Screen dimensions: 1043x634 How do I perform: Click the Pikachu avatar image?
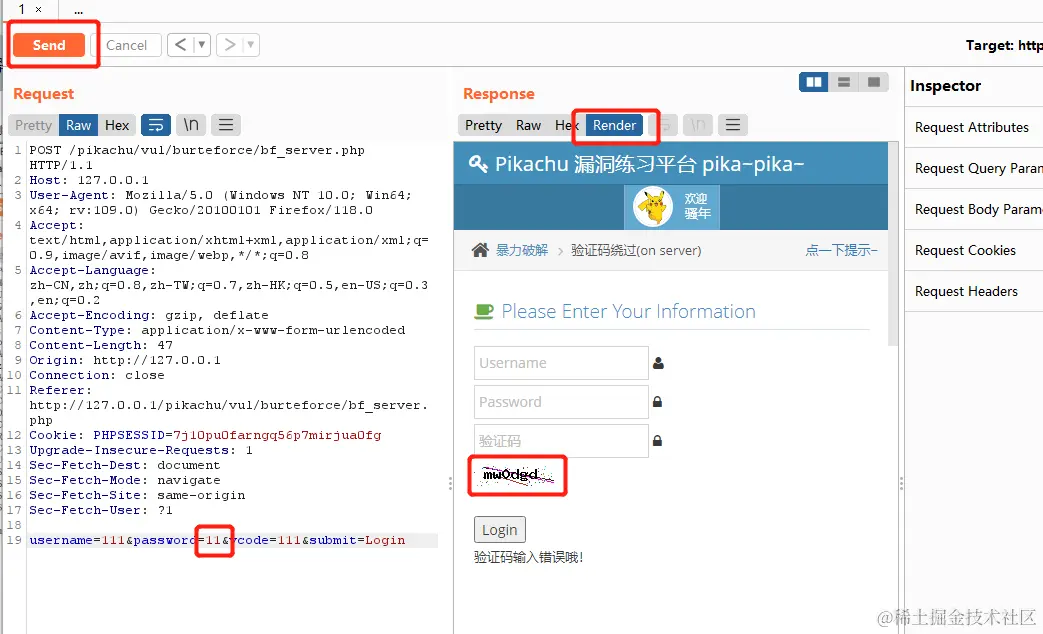point(653,207)
